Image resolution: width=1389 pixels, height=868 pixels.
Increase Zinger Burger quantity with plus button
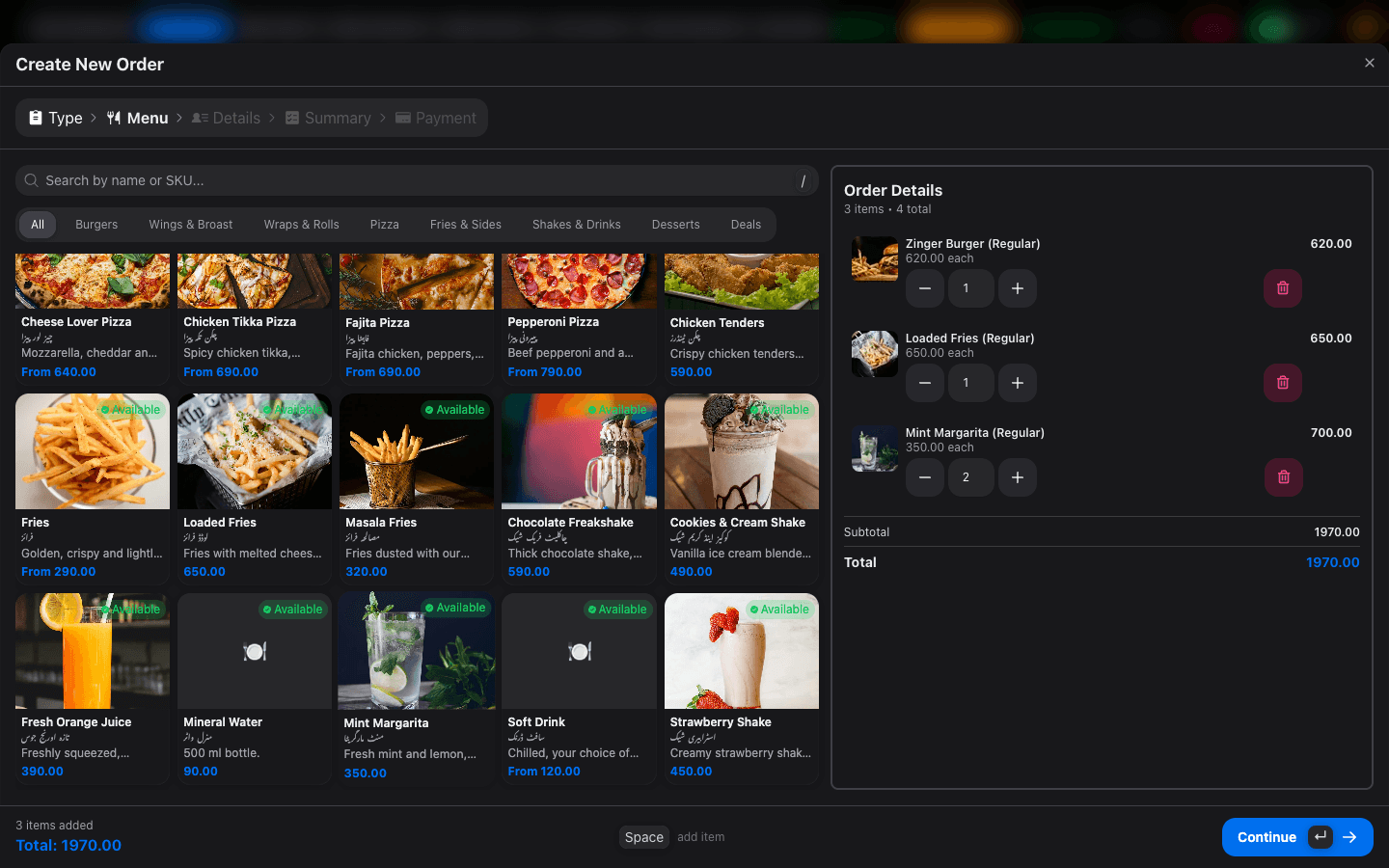[x=1017, y=288]
